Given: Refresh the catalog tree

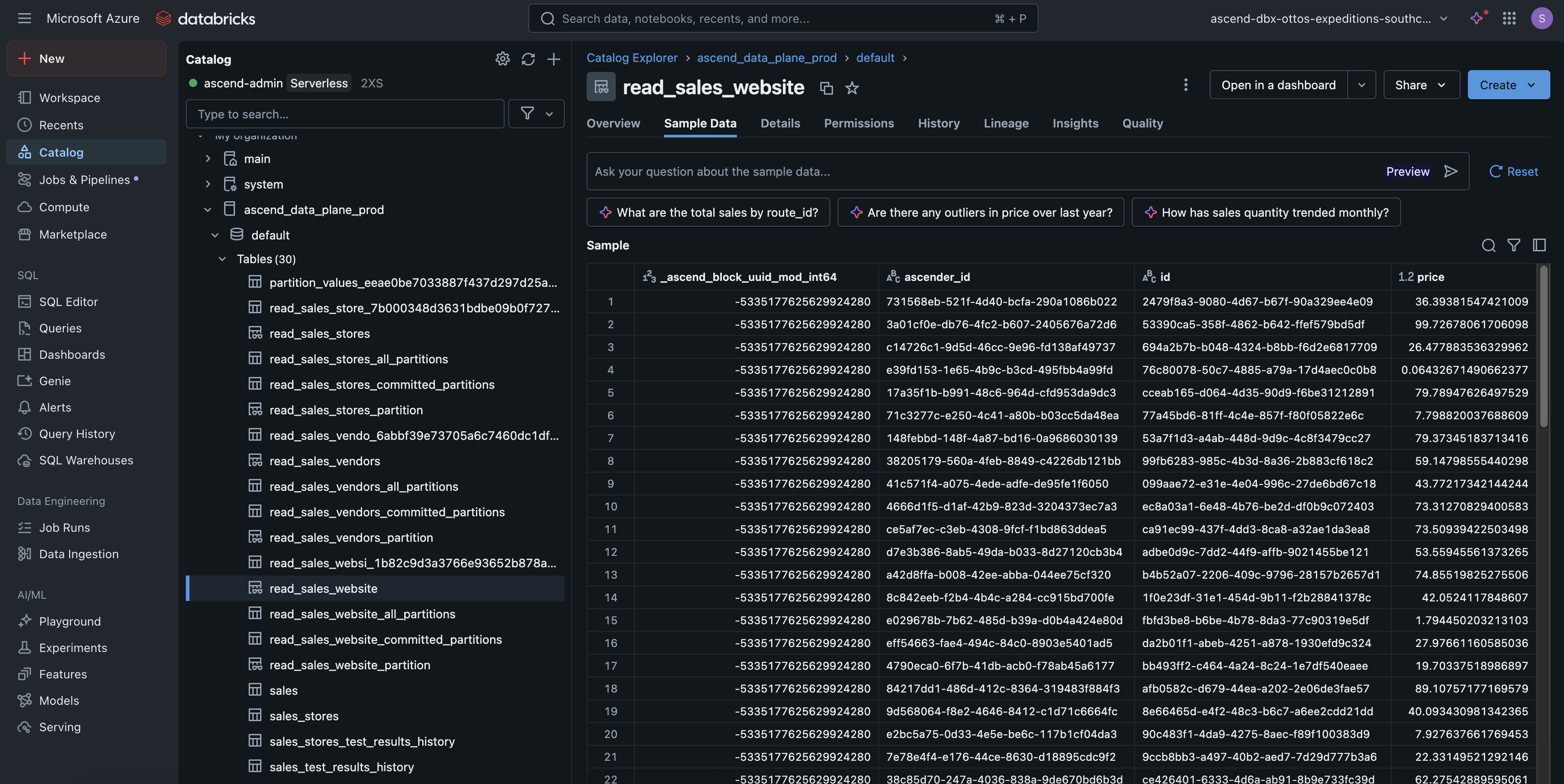Looking at the screenshot, I should [x=527, y=59].
